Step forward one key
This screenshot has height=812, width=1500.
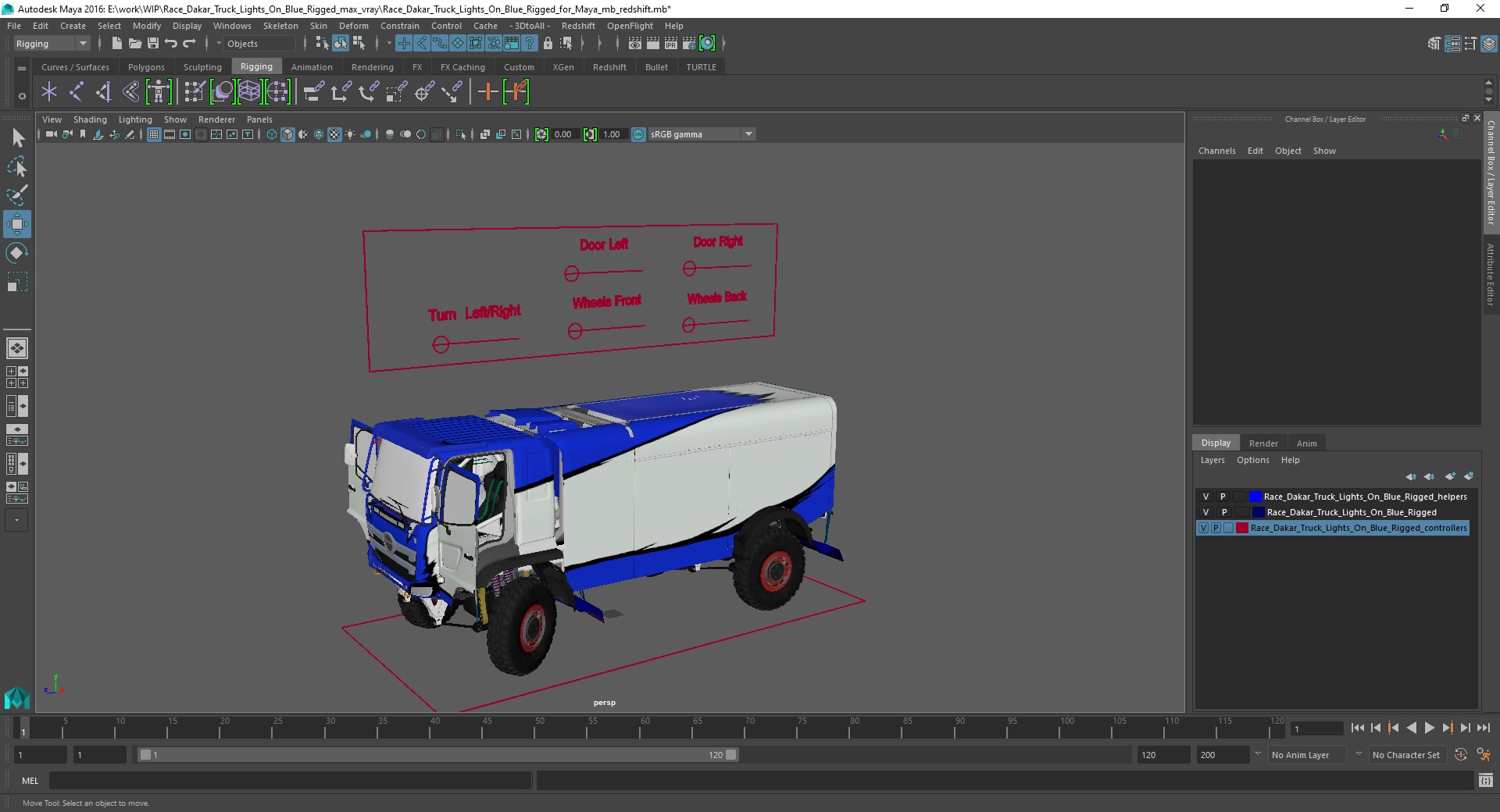[x=1447, y=728]
